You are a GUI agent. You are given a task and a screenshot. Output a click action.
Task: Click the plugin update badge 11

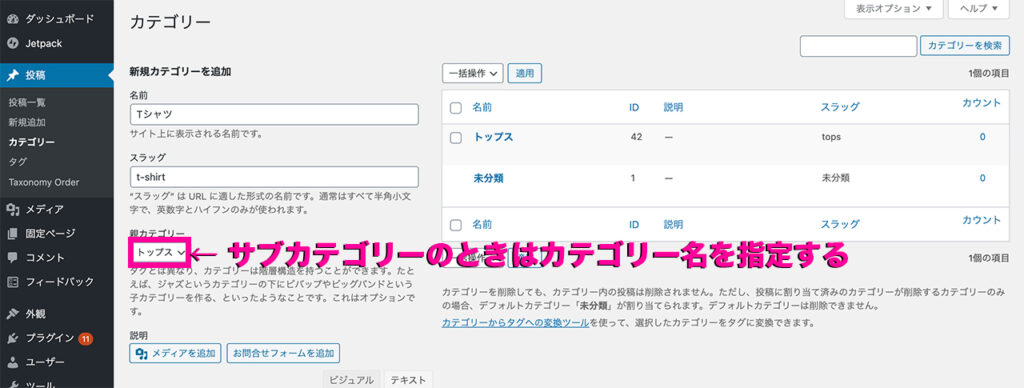(x=86, y=338)
